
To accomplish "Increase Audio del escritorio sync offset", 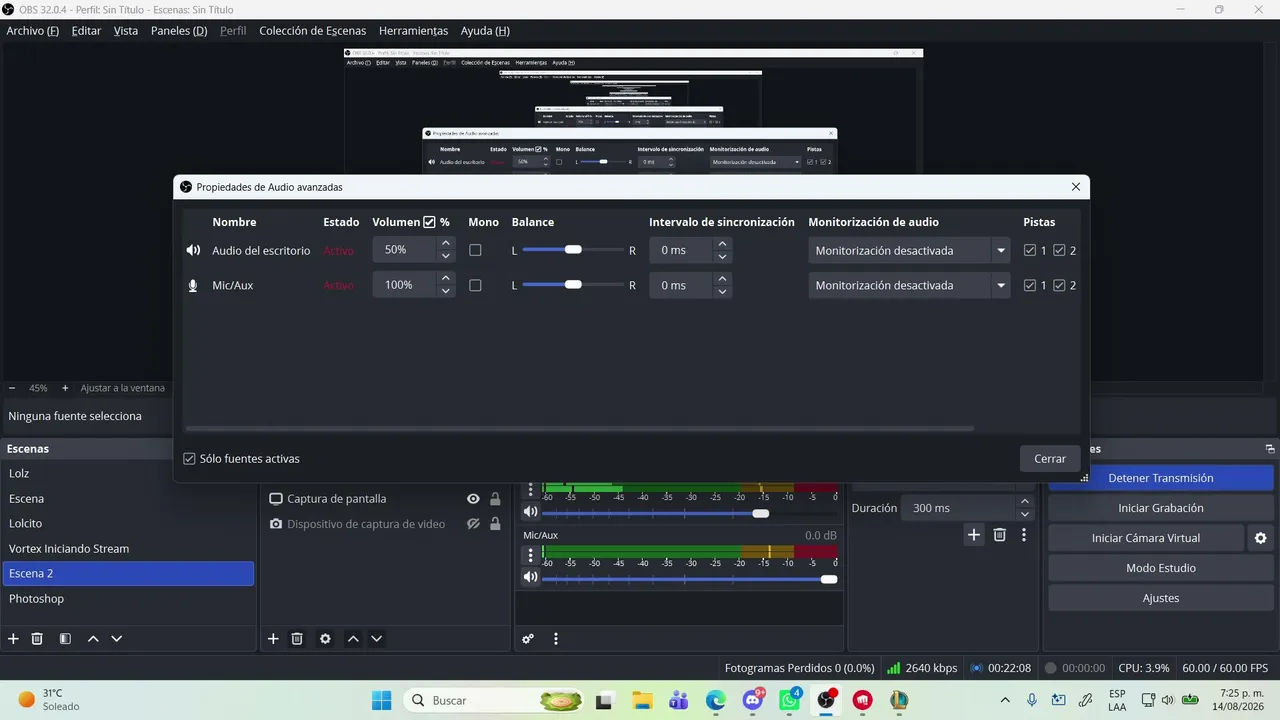I will (722, 244).
